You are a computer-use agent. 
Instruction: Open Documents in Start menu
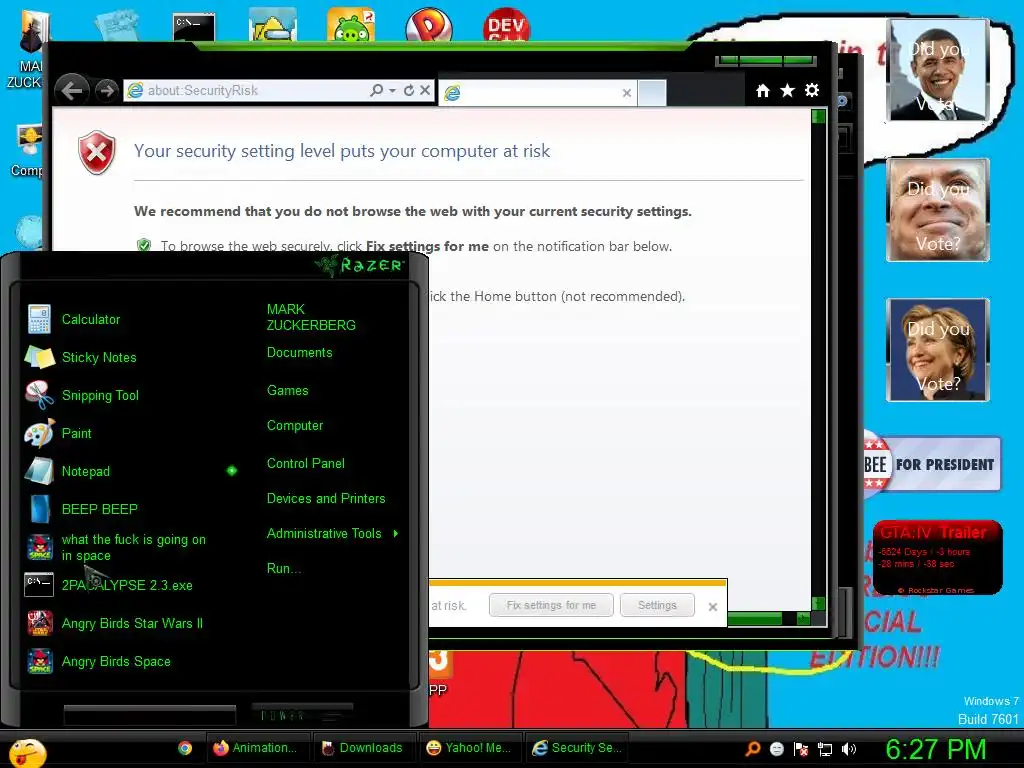click(x=299, y=353)
